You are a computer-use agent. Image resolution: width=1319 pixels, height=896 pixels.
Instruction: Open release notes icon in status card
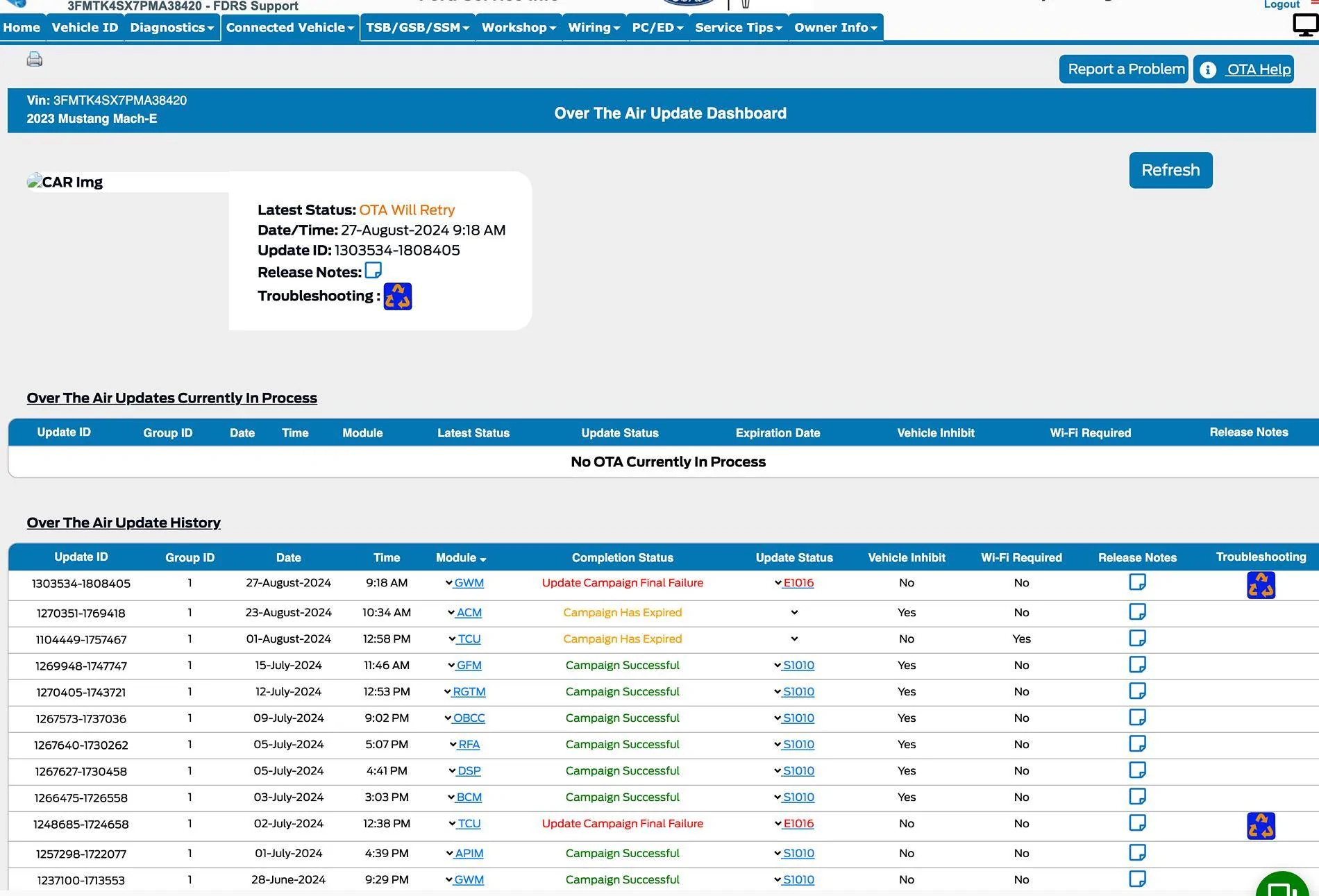373,270
